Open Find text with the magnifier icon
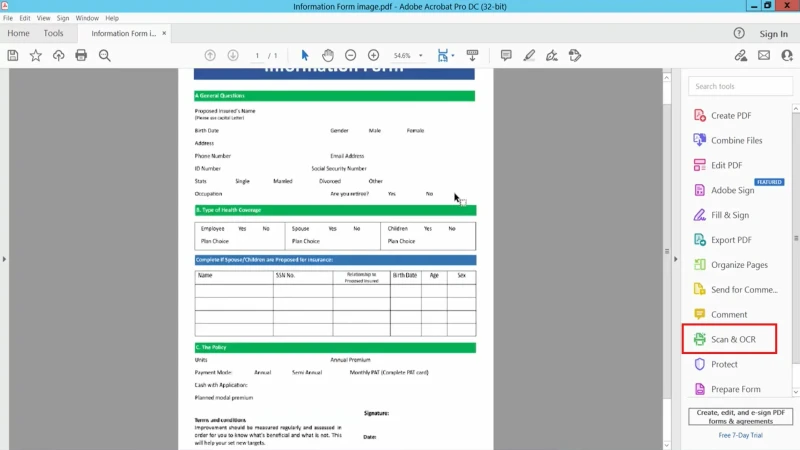The image size is (800, 450). pyautogui.click(x=105, y=55)
